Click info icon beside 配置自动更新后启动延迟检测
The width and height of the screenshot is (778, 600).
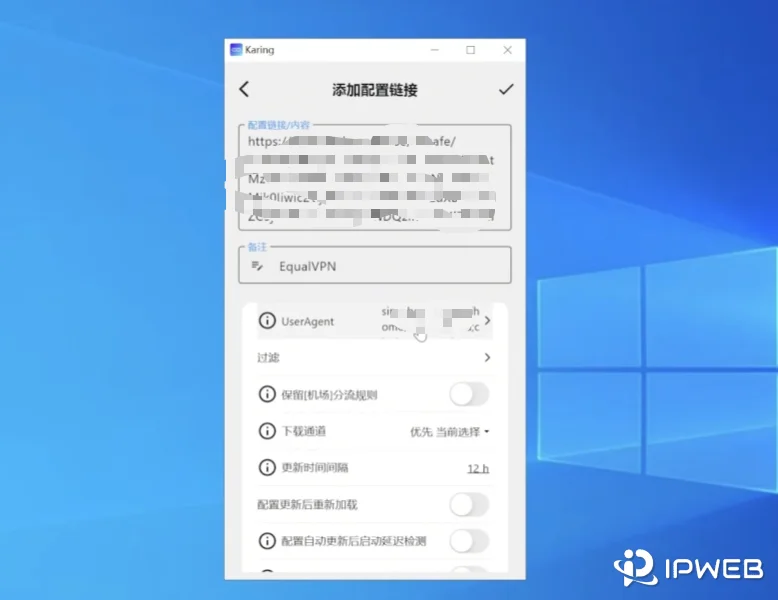pos(267,541)
